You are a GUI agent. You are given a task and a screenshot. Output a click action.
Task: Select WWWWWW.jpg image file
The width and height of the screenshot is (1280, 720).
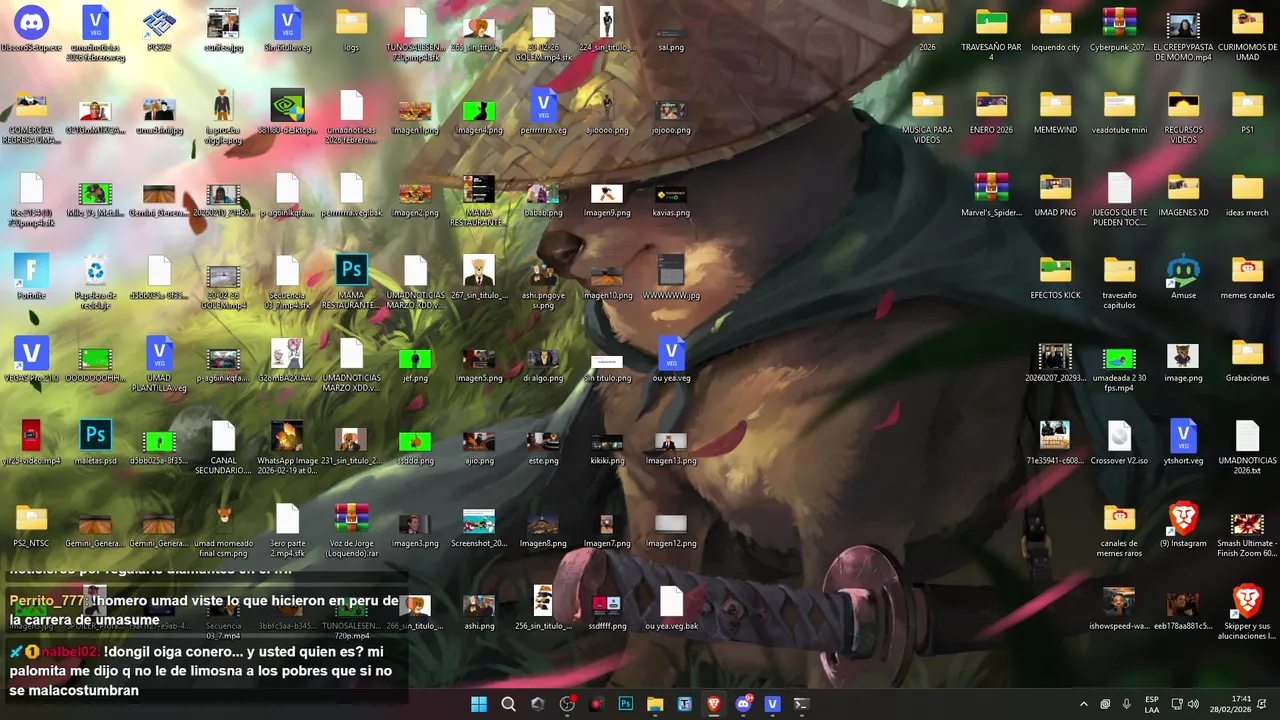tap(671, 278)
